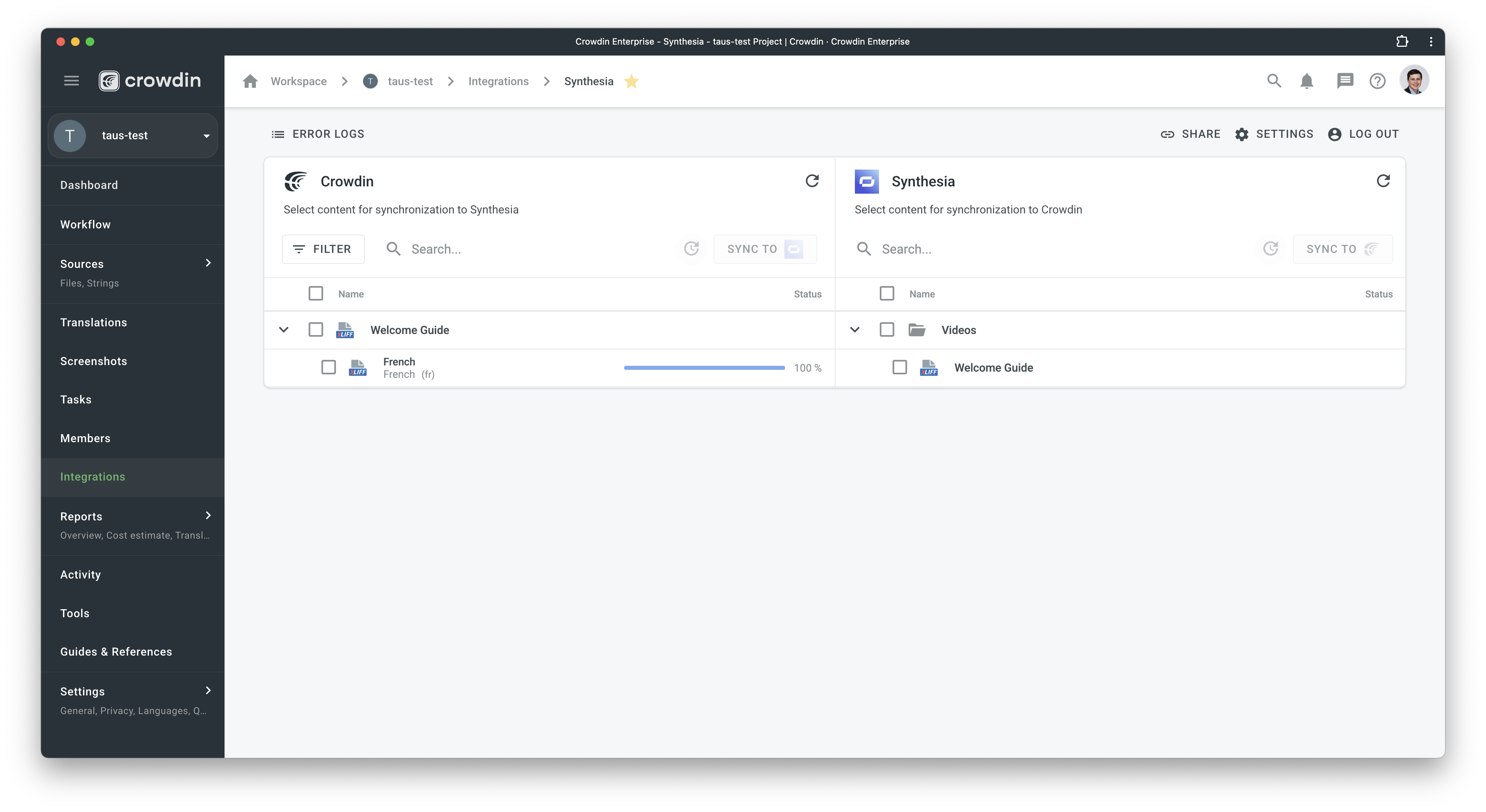The image size is (1486, 812).
Task: Go to home via house icon
Action: tap(250, 81)
